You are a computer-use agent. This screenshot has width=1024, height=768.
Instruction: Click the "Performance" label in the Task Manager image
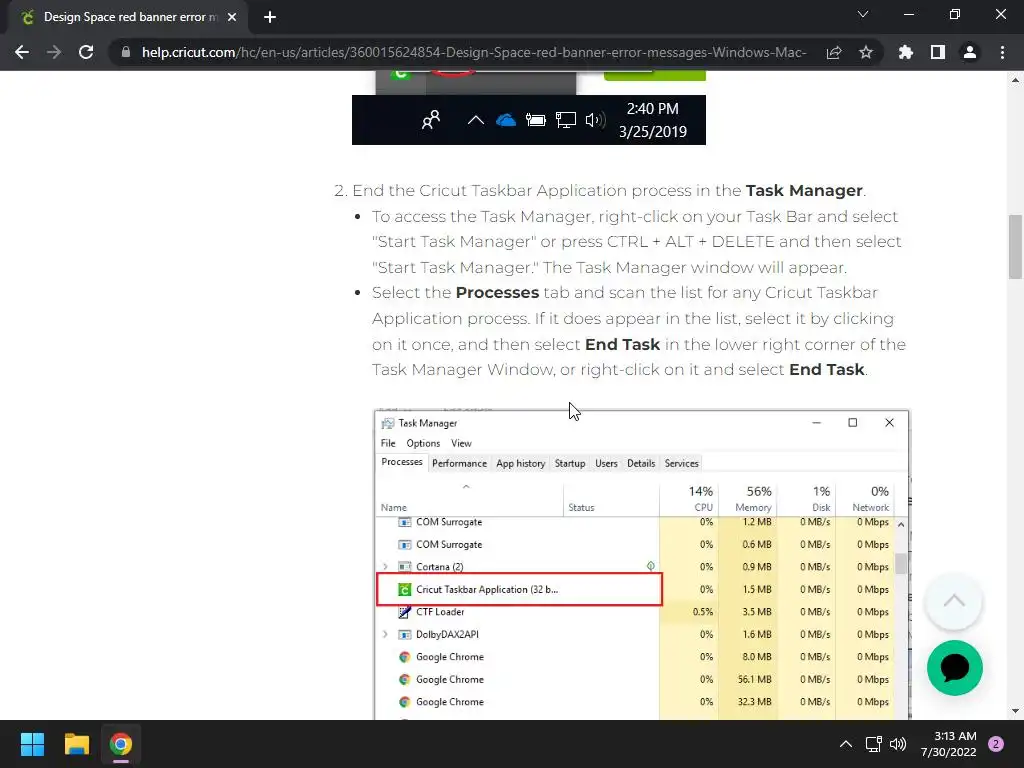pos(459,463)
